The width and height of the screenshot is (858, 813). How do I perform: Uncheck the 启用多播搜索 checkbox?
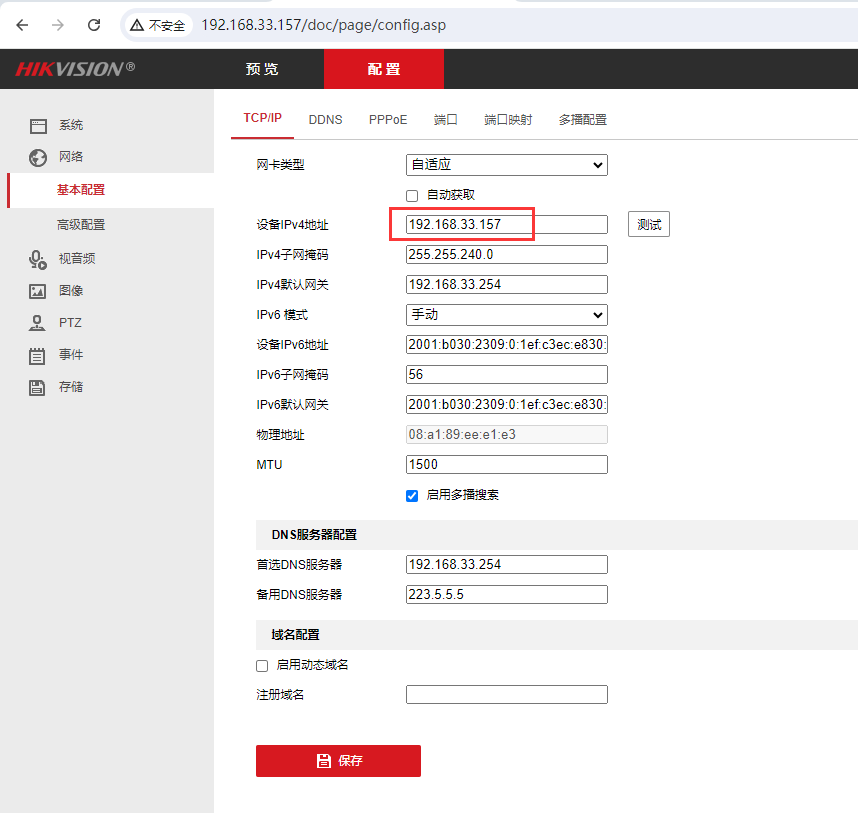coord(412,495)
